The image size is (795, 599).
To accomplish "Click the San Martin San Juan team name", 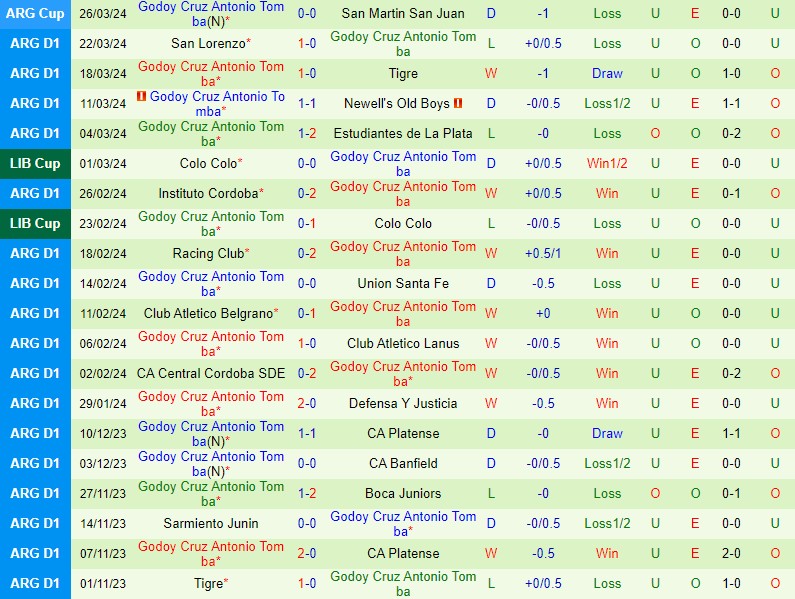I will 403,13.
